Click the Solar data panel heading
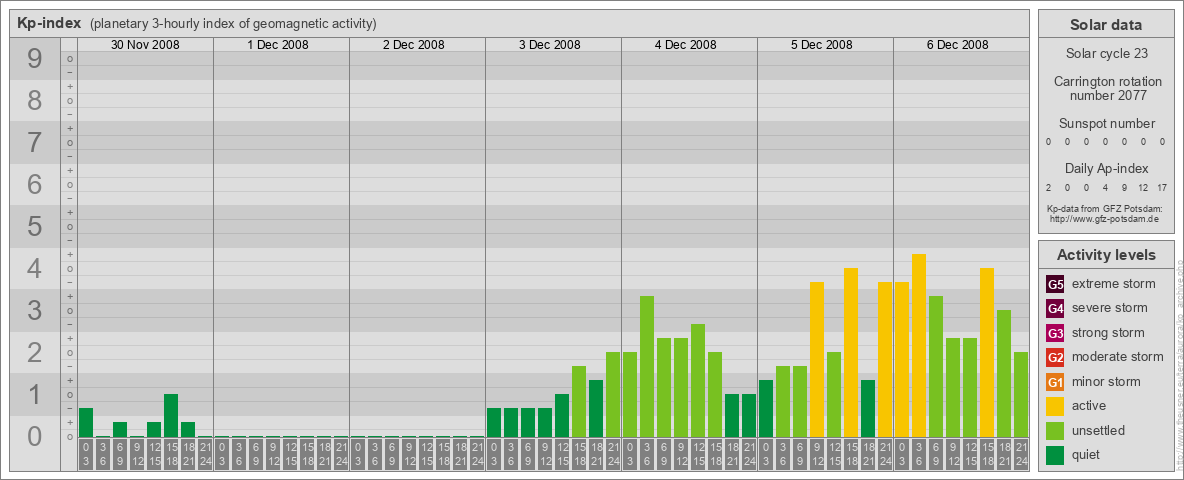 pos(1105,25)
